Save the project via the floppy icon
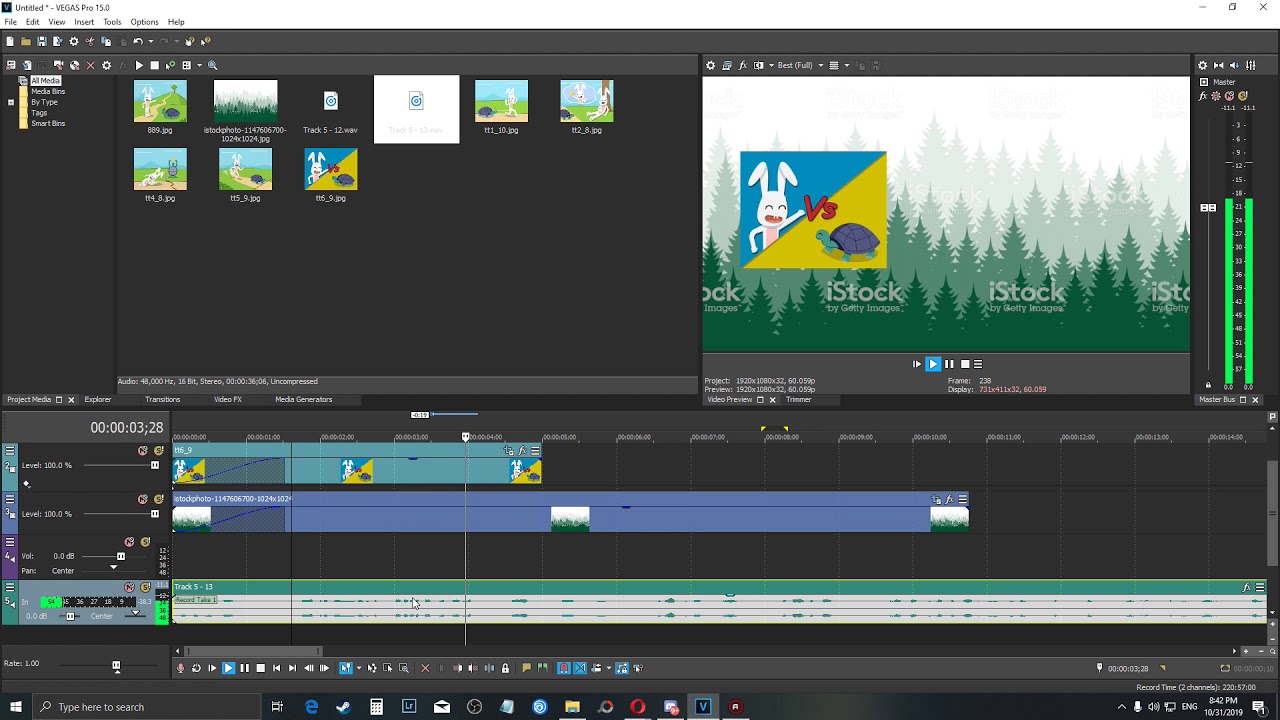The height and width of the screenshot is (720, 1280). [x=42, y=41]
